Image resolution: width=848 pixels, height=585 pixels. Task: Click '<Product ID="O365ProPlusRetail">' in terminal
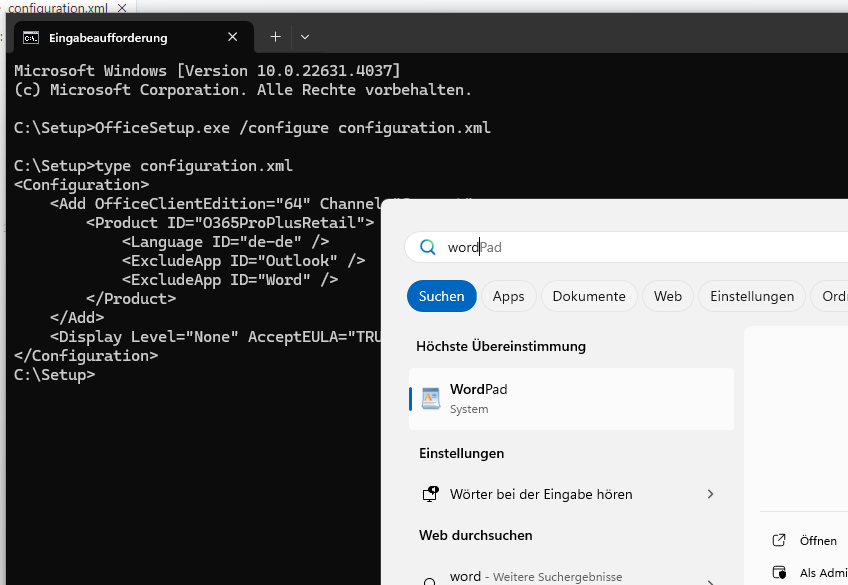230,223
